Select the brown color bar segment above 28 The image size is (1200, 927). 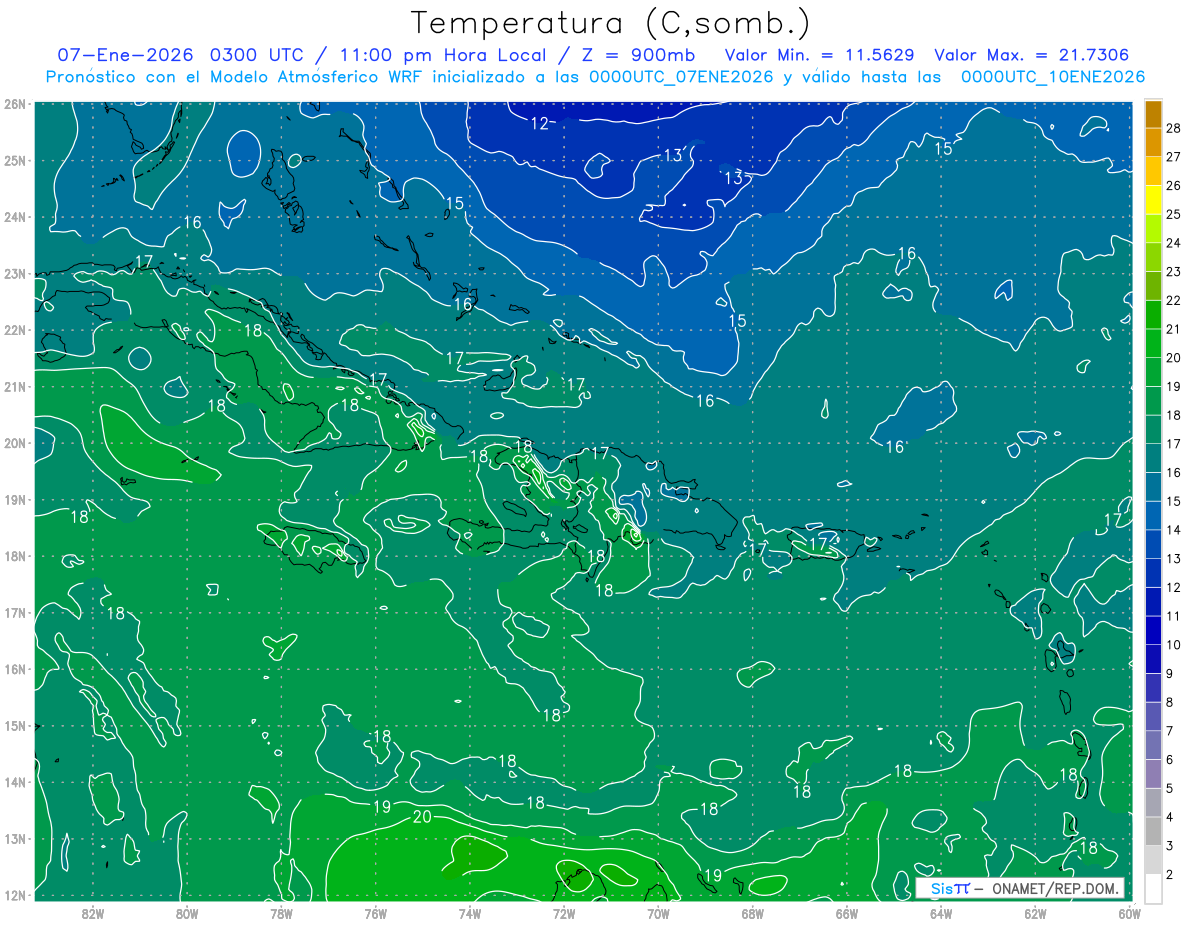click(1153, 114)
